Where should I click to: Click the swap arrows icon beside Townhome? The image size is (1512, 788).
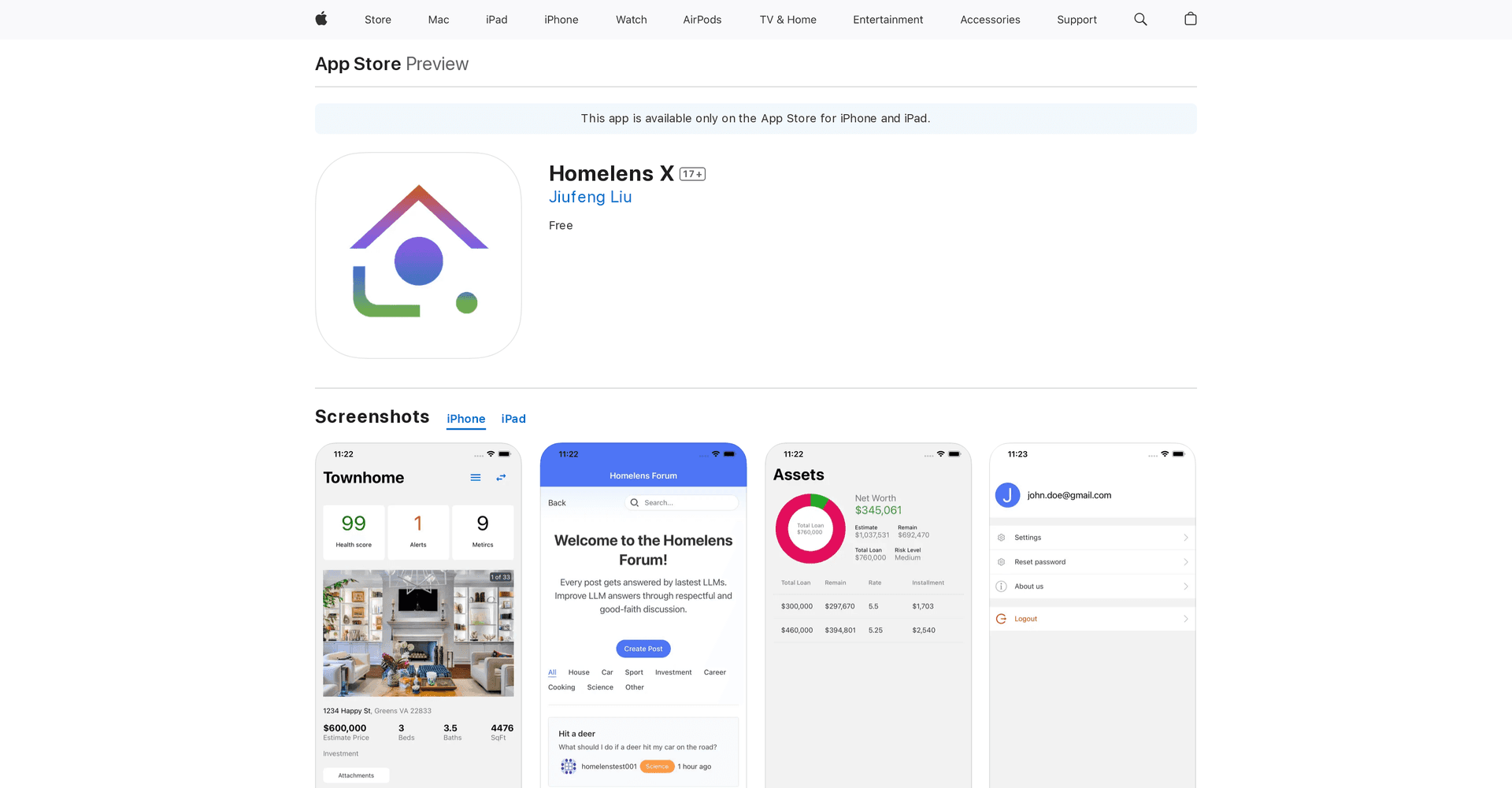[x=501, y=478]
